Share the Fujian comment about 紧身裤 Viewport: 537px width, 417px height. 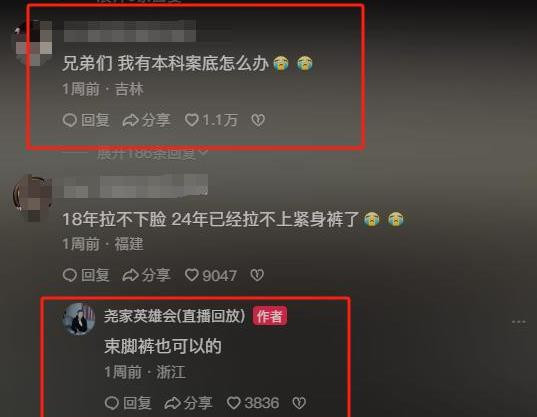click(x=146, y=275)
